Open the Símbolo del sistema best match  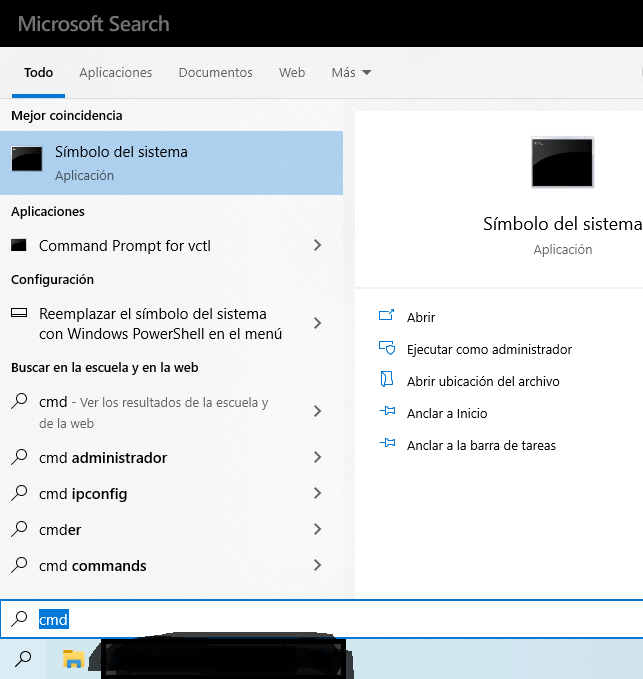pos(171,163)
